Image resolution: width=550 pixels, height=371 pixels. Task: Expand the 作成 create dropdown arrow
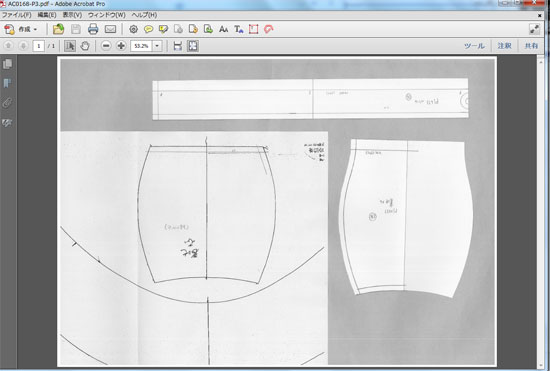click(35, 29)
